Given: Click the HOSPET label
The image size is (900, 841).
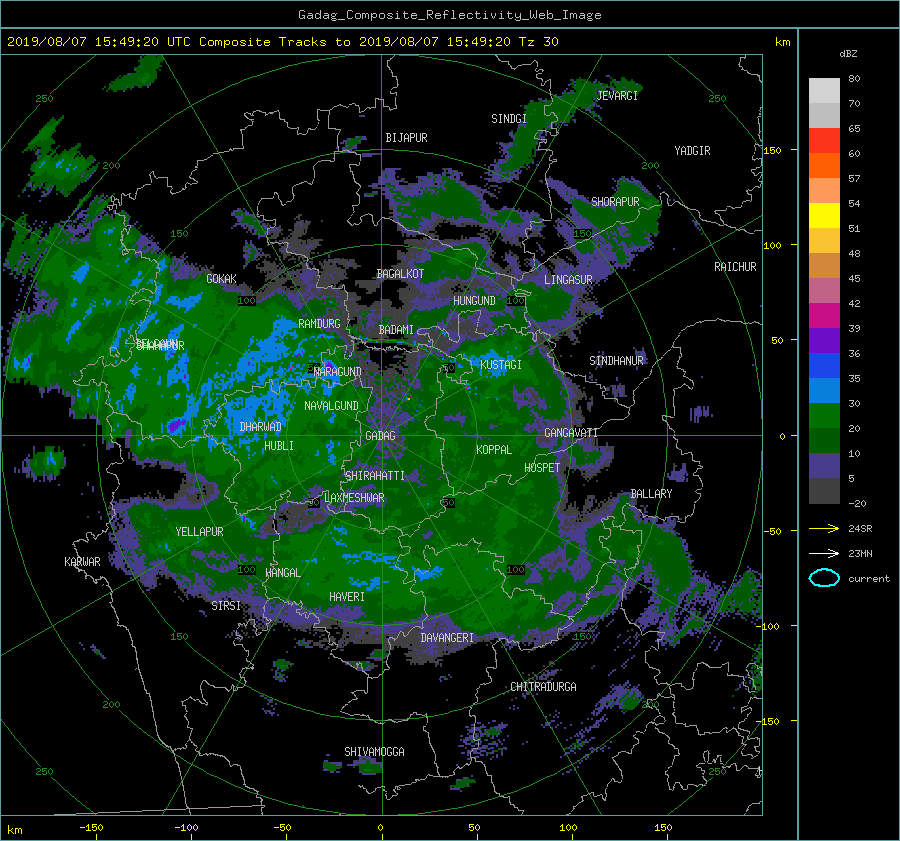Looking at the screenshot, I should pos(542,468).
